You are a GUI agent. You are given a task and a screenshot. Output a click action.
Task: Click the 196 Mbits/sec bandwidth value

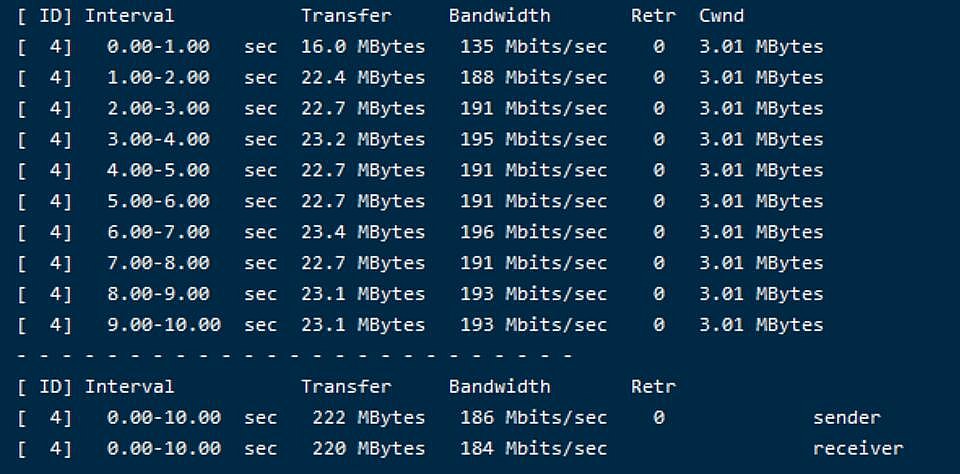coord(533,232)
